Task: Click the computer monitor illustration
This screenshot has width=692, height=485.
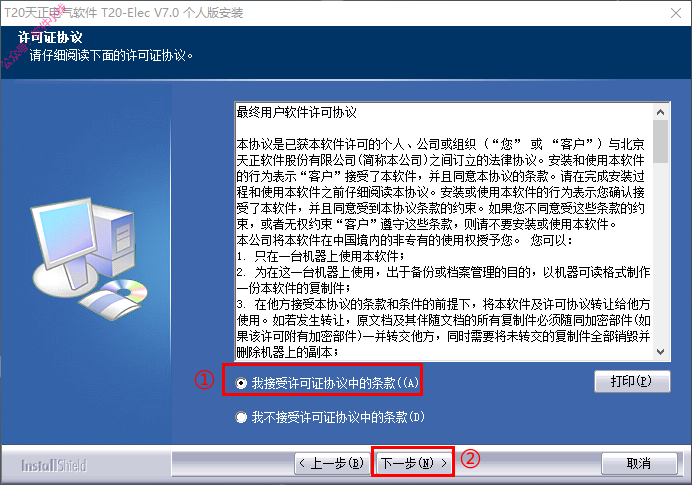Action: coord(65,236)
